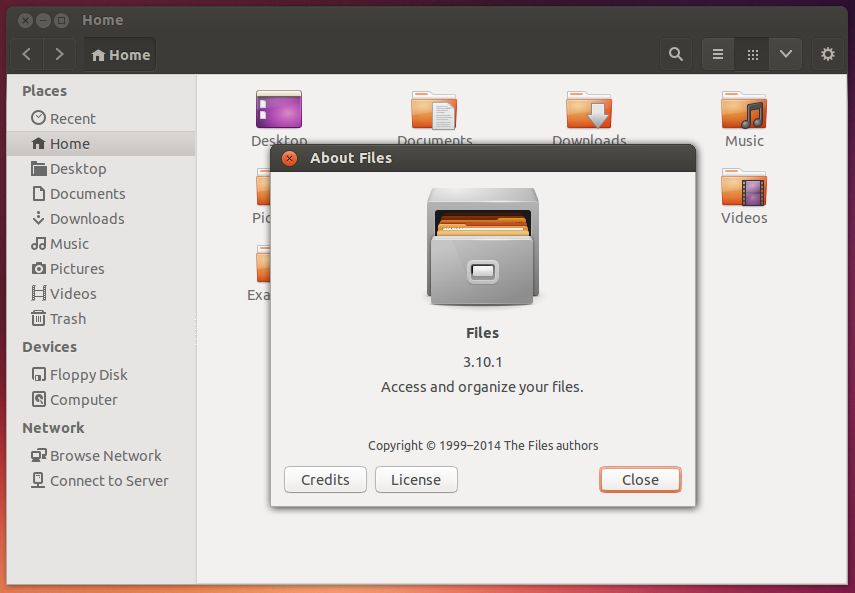Click the Home house icon in the sidebar
855x593 pixels.
pyautogui.click(x=38, y=143)
